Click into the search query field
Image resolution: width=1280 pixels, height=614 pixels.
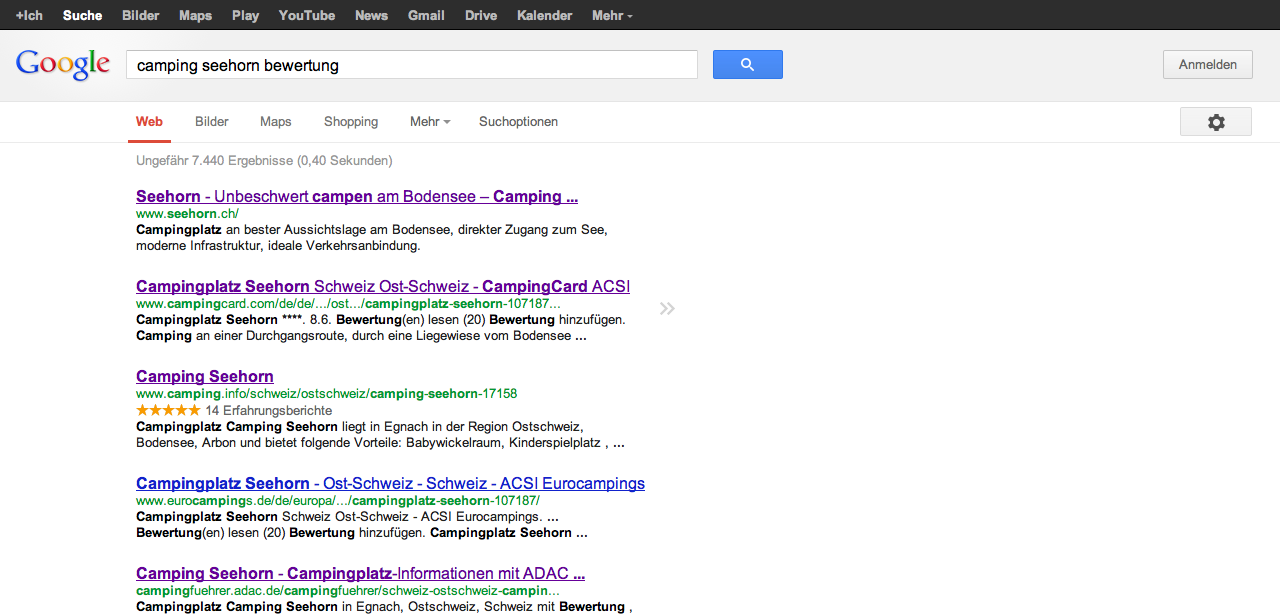click(411, 65)
